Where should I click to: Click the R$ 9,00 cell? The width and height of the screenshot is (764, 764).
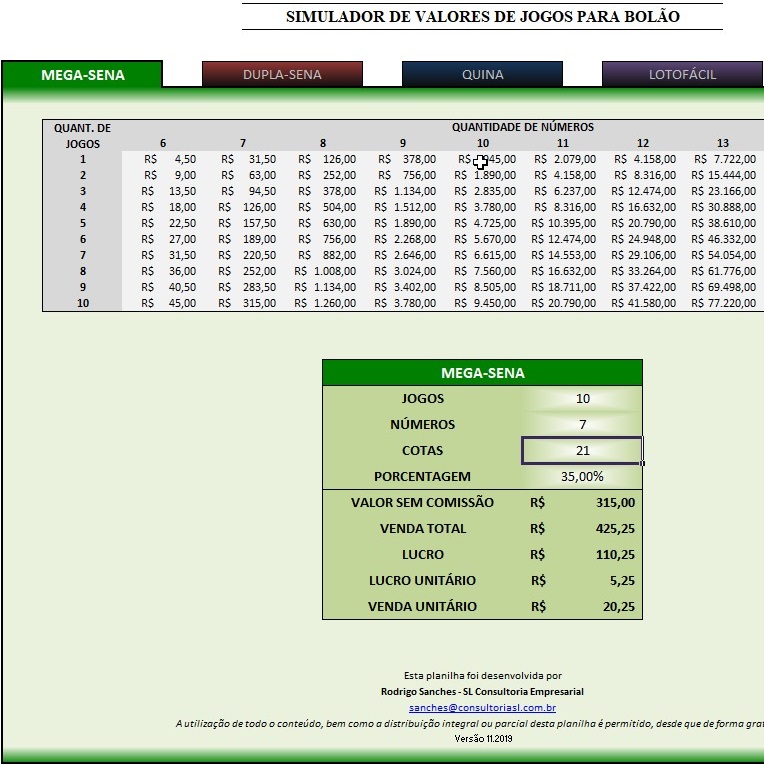coord(162,175)
